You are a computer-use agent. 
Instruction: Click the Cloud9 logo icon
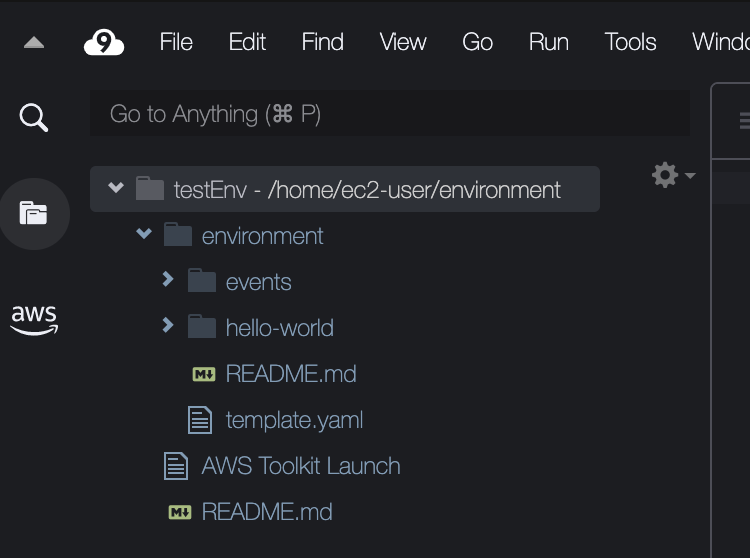[103, 42]
